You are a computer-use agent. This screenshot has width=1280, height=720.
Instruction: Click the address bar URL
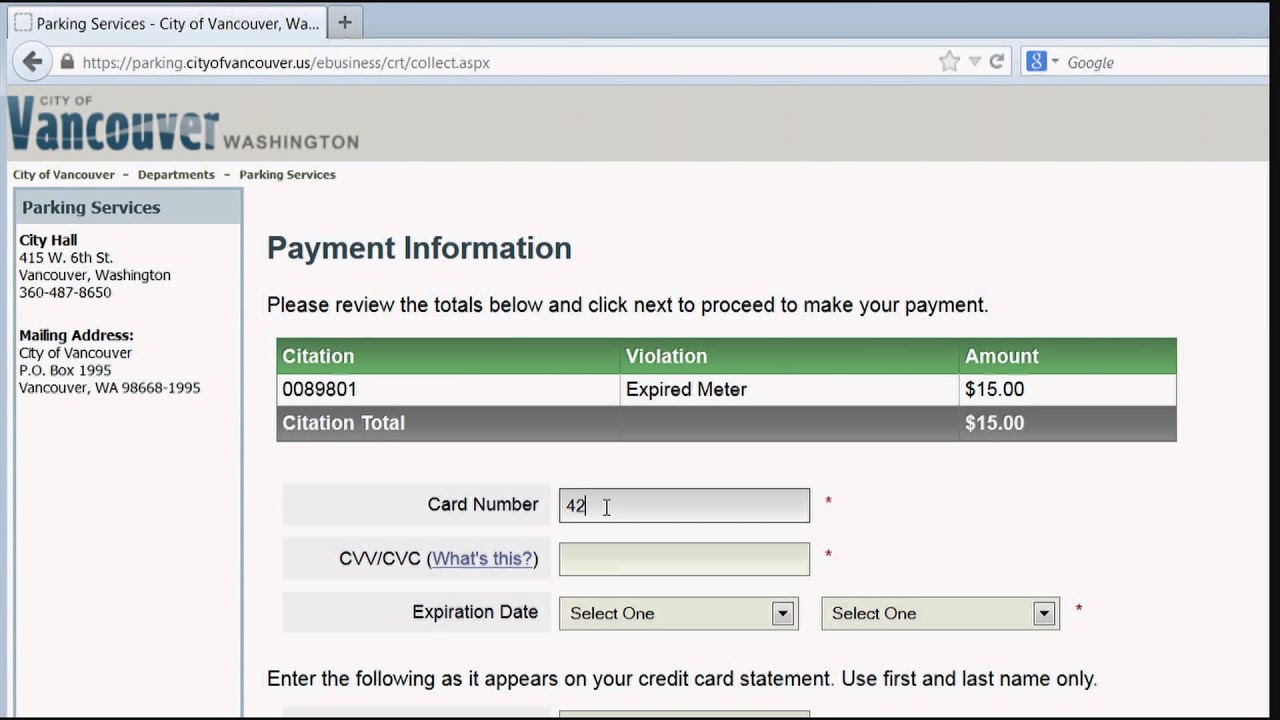286,62
